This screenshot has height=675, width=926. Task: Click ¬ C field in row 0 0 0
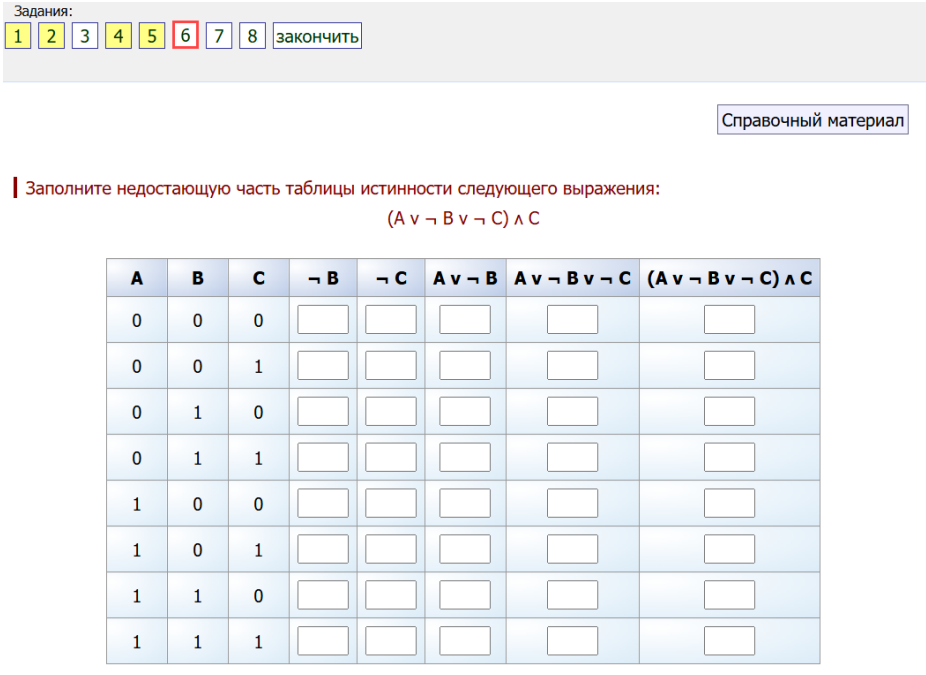pyautogui.click(x=391, y=320)
